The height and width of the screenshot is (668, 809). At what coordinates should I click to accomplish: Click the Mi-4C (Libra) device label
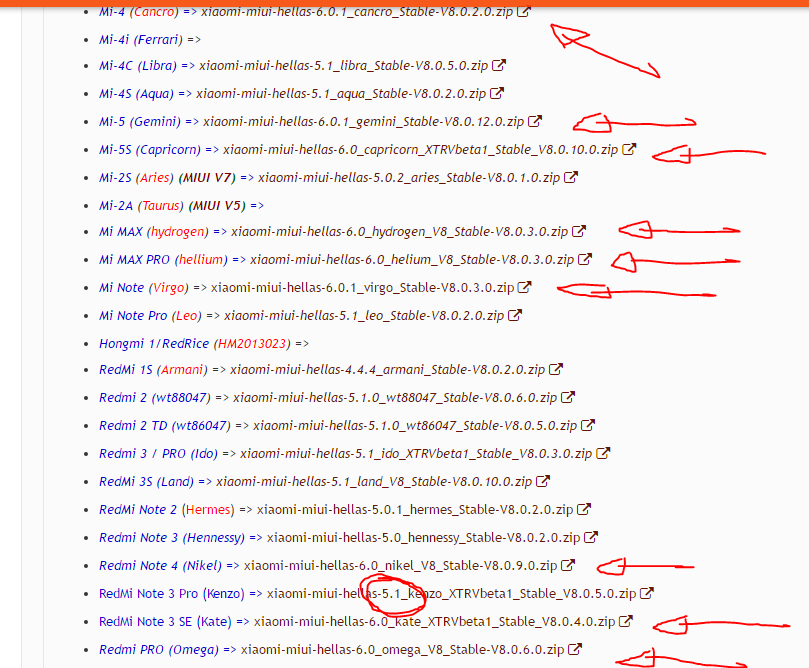click(138, 66)
